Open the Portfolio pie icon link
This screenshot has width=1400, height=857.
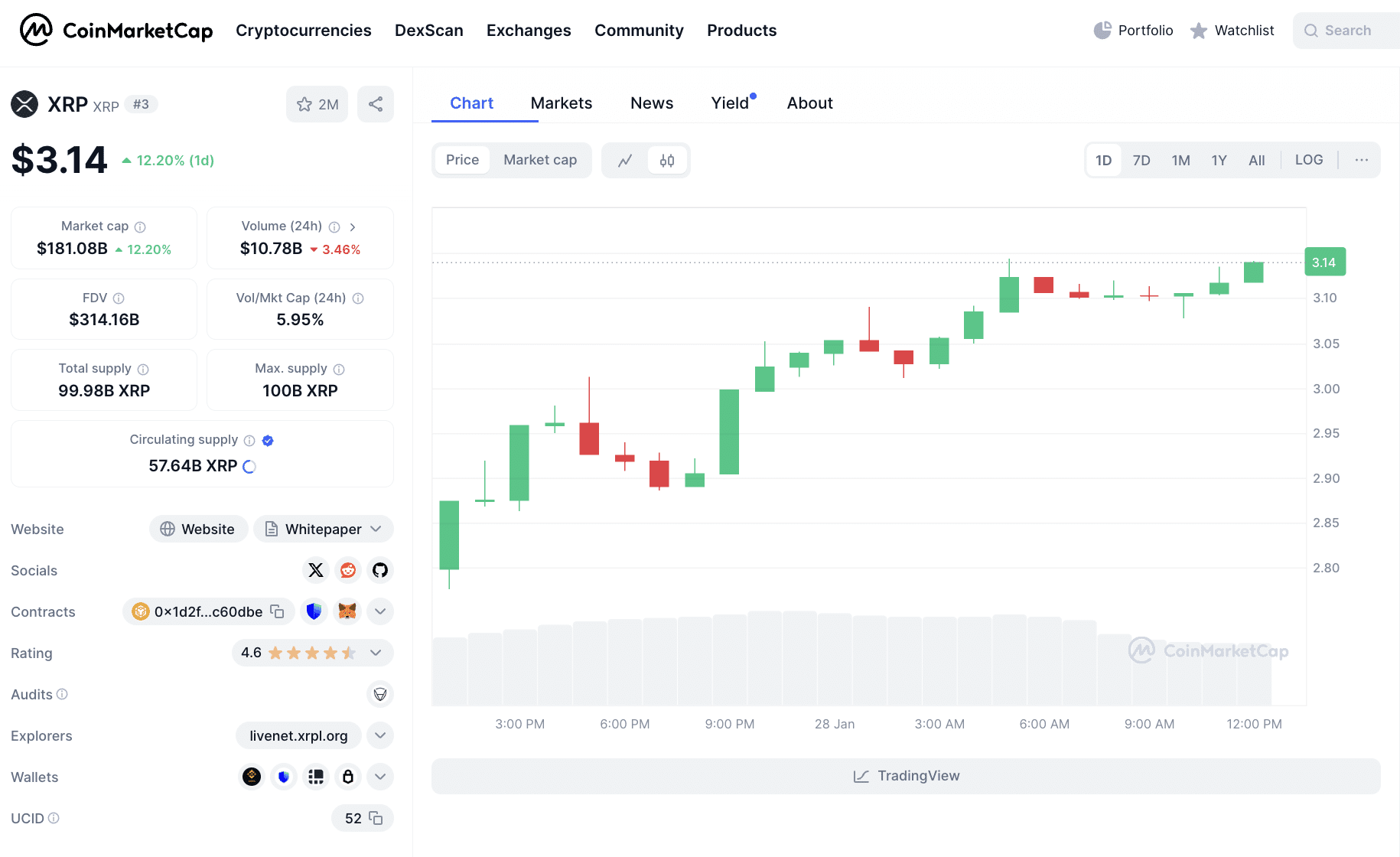pos(1134,31)
